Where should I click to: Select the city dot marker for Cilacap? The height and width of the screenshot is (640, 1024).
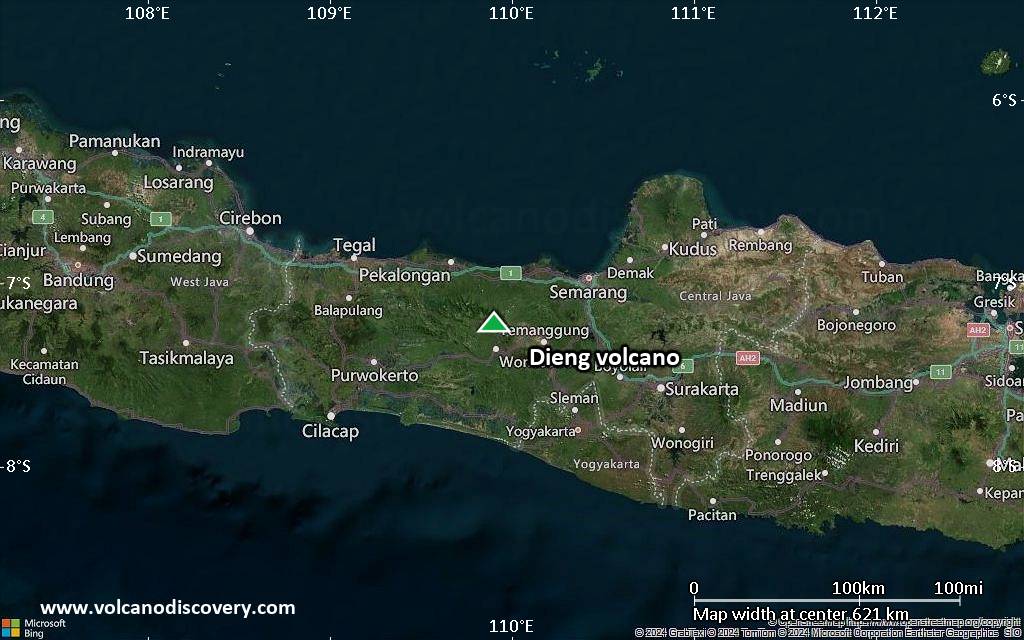331,416
